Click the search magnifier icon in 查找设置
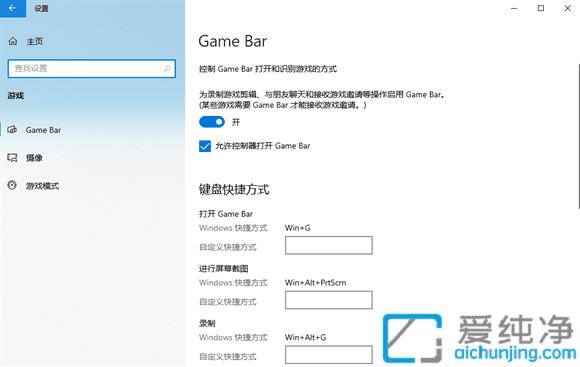The width and height of the screenshot is (580, 367). [167, 68]
